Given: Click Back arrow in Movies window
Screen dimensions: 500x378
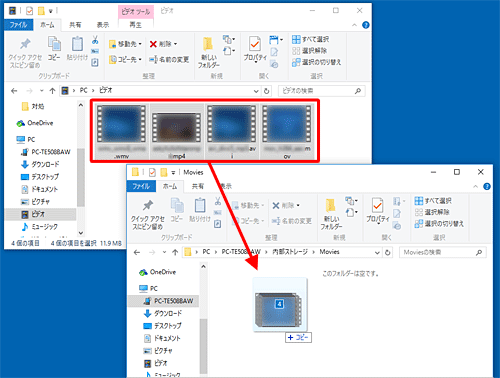Looking at the screenshot, I should [x=137, y=252].
